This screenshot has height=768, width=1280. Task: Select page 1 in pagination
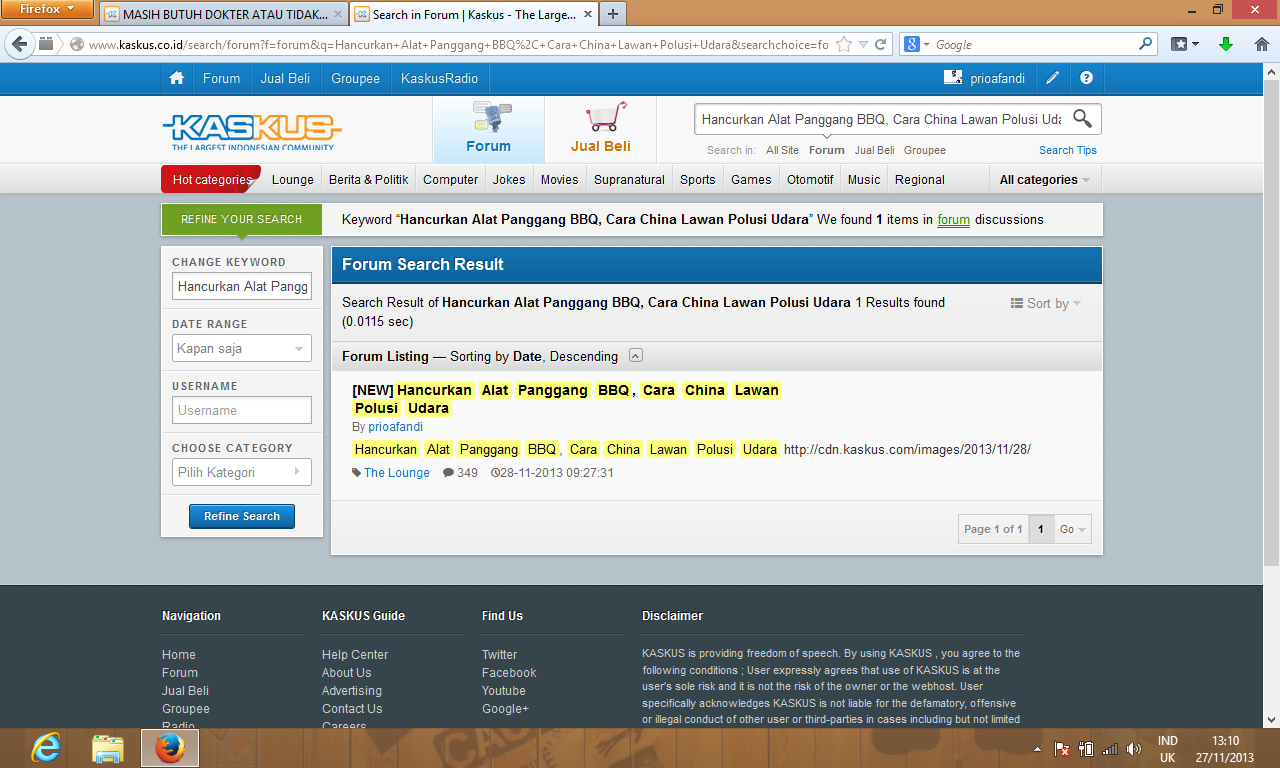pyautogui.click(x=1041, y=529)
